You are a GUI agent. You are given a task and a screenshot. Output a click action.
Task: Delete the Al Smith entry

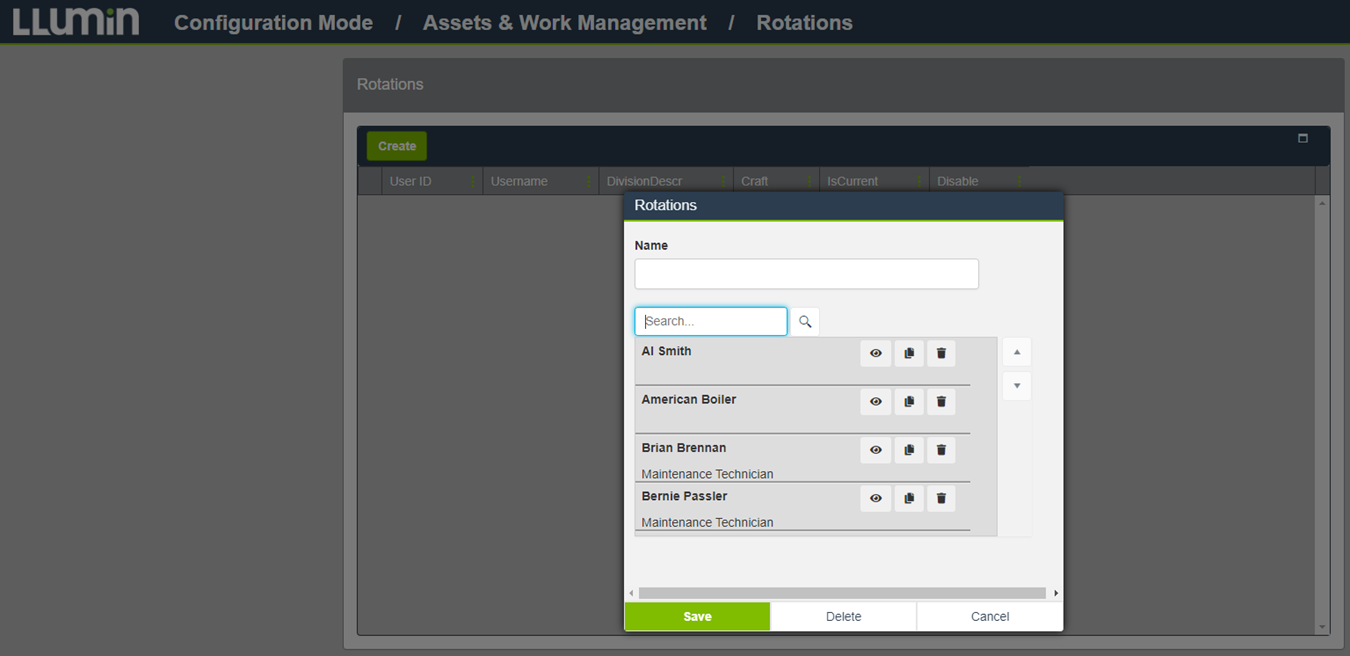pos(941,353)
